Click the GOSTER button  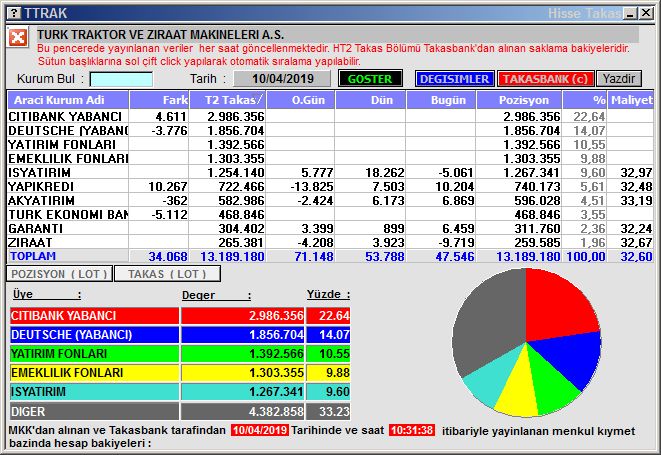click(370, 79)
